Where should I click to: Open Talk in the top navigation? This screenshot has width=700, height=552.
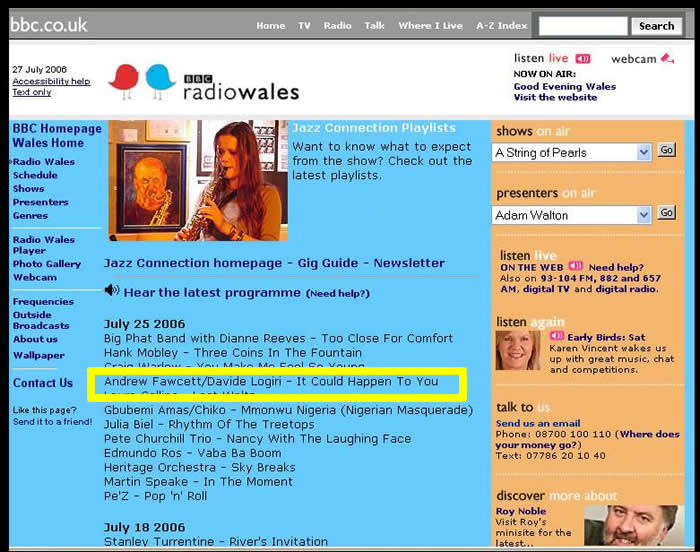click(x=374, y=26)
